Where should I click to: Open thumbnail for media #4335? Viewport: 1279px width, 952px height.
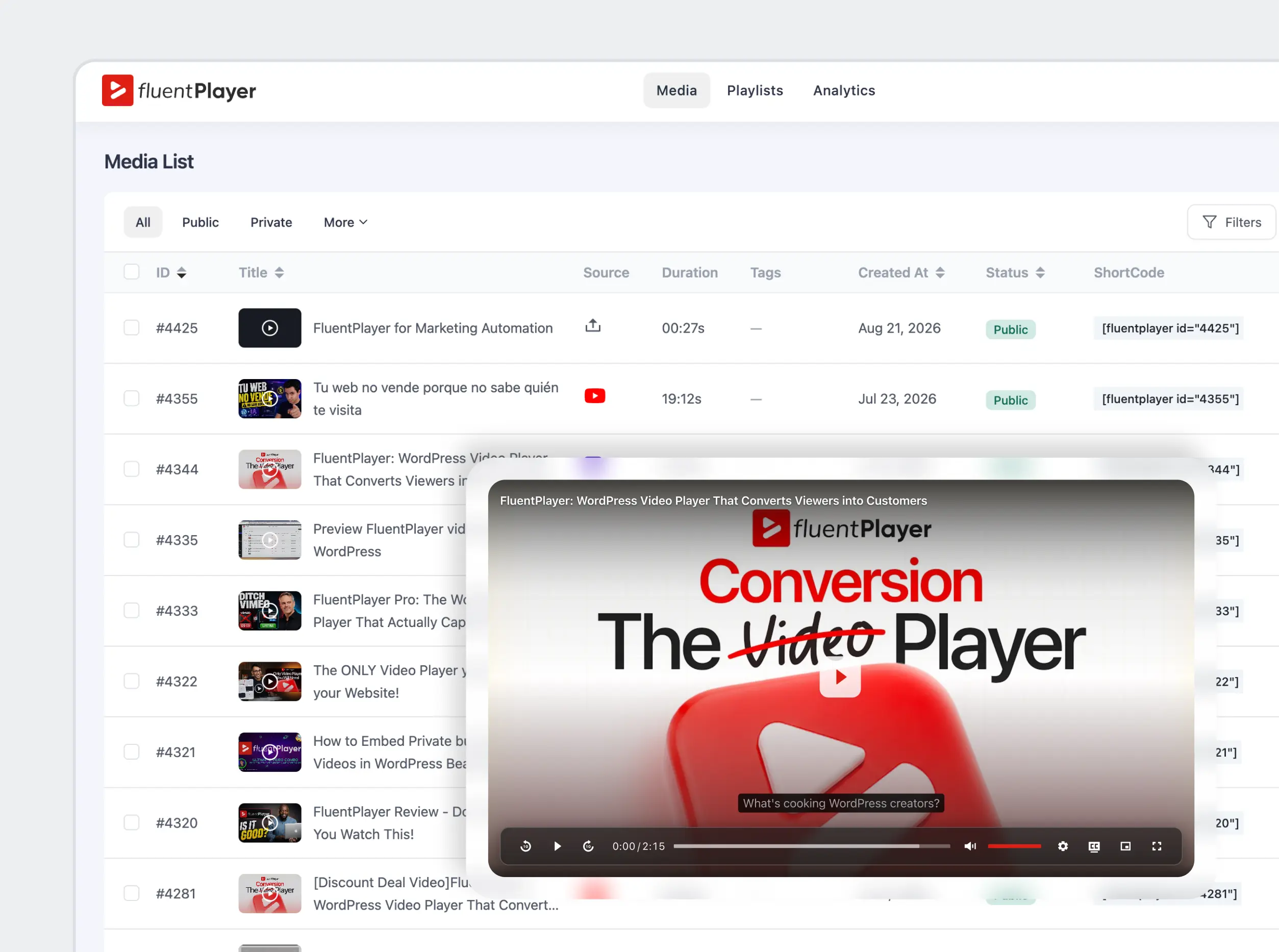click(x=270, y=540)
